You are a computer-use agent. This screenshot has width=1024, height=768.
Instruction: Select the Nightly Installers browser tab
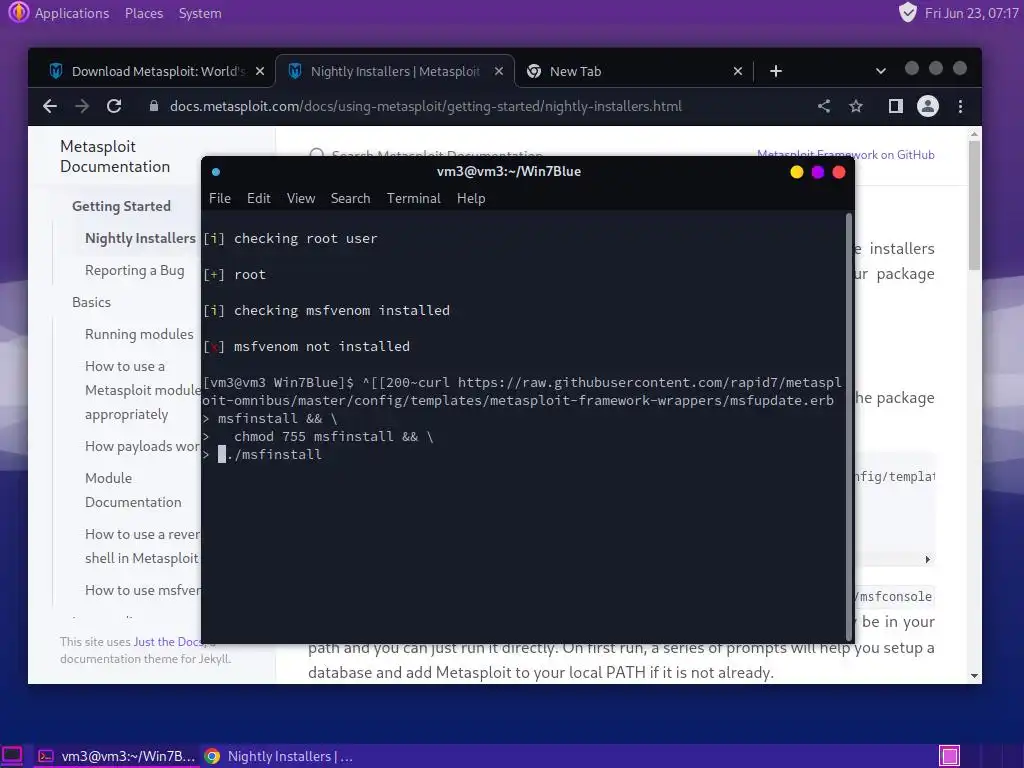pyautogui.click(x=395, y=71)
